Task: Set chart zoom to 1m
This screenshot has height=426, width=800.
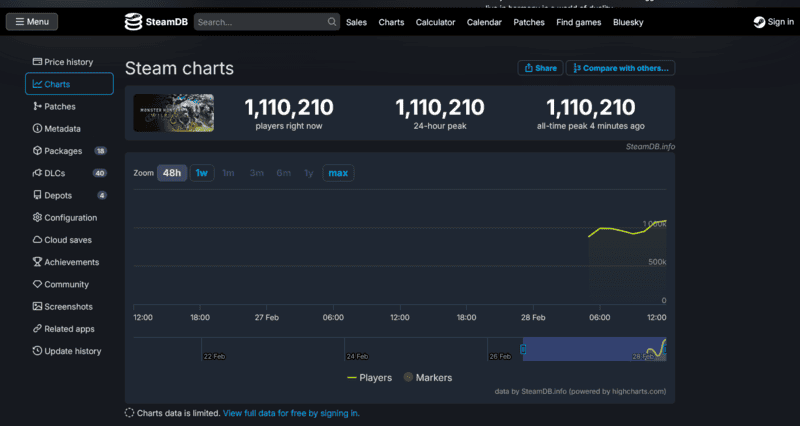Action: (x=228, y=173)
